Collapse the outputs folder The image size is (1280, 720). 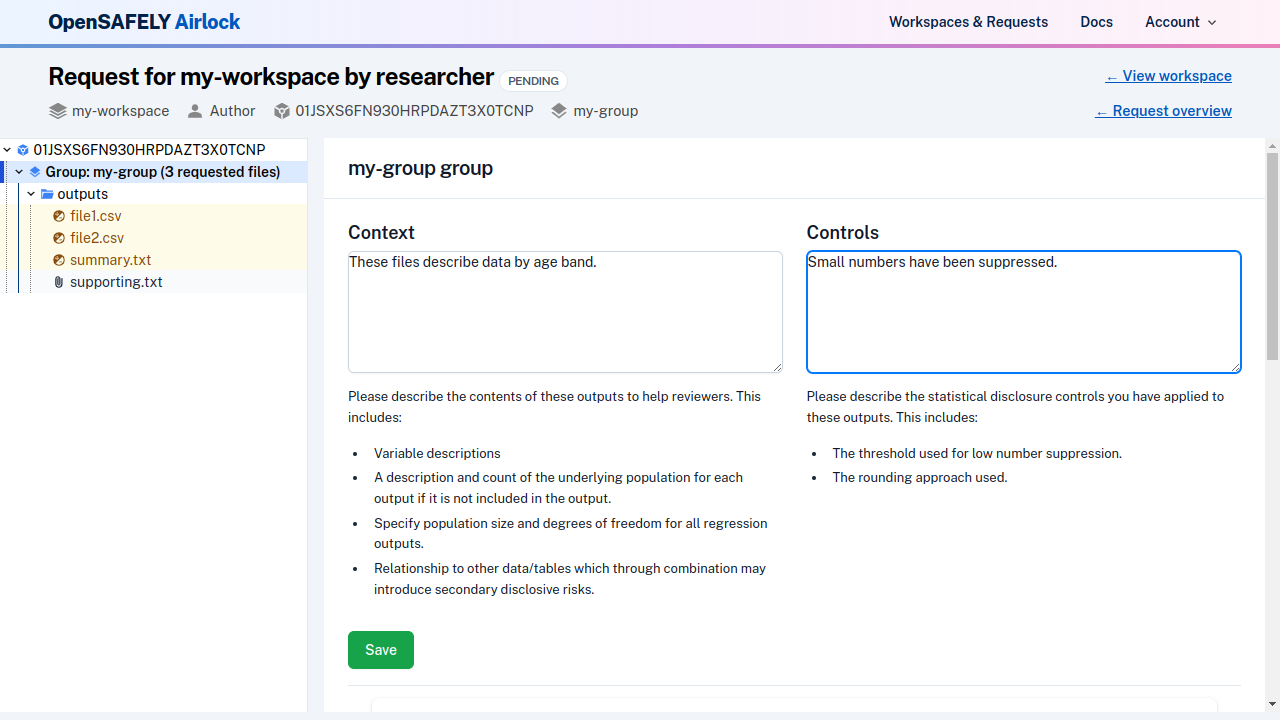click(x=30, y=193)
